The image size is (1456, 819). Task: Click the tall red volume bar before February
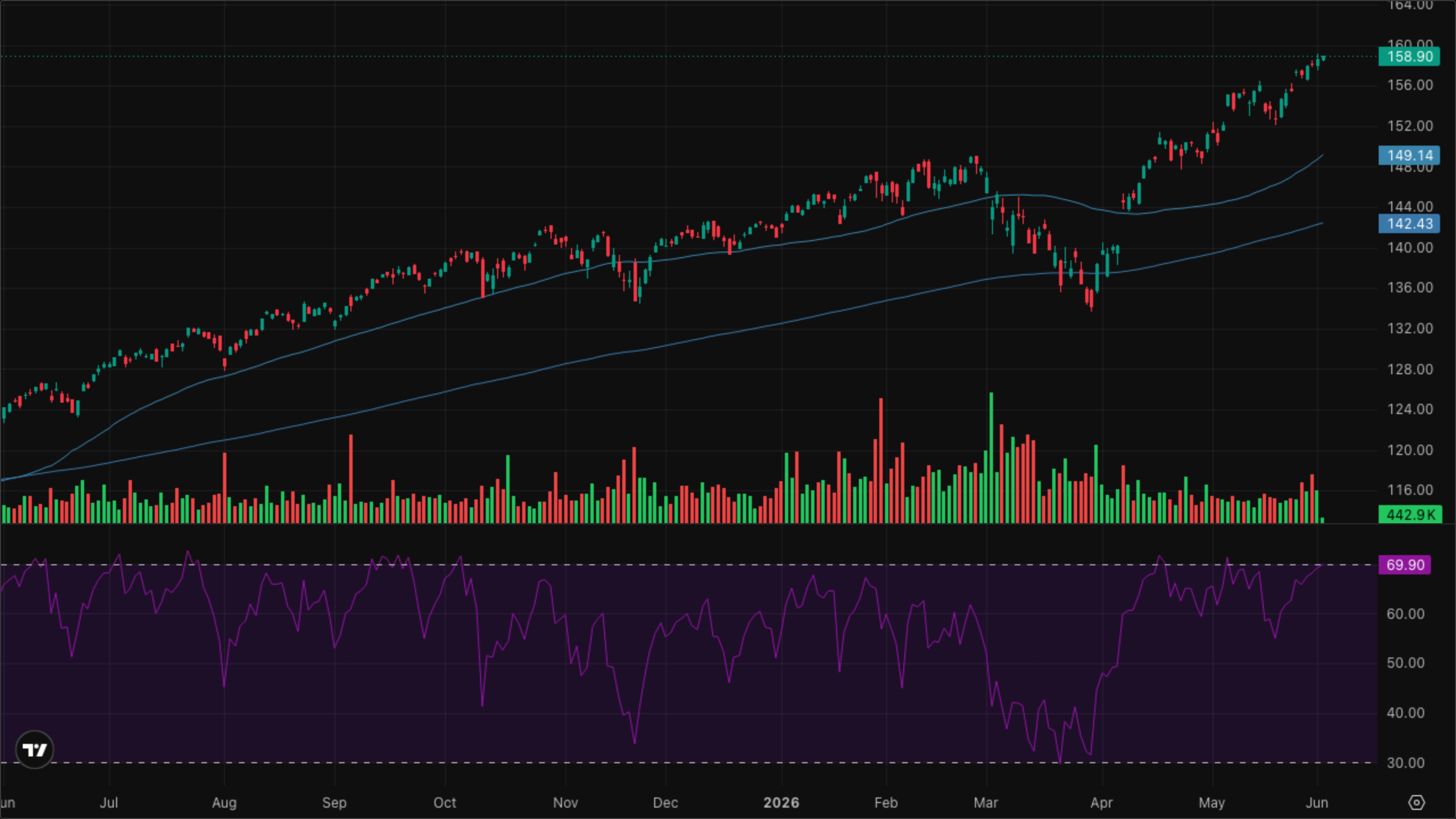(x=881, y=461)
